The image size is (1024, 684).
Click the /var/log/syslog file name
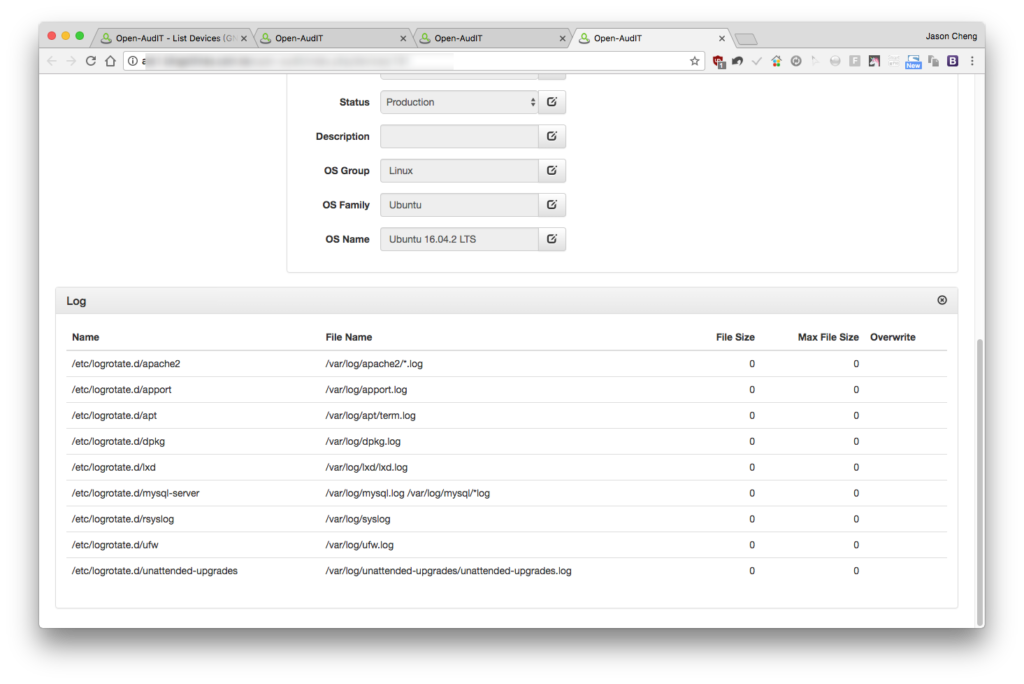[x=358, y=519]
